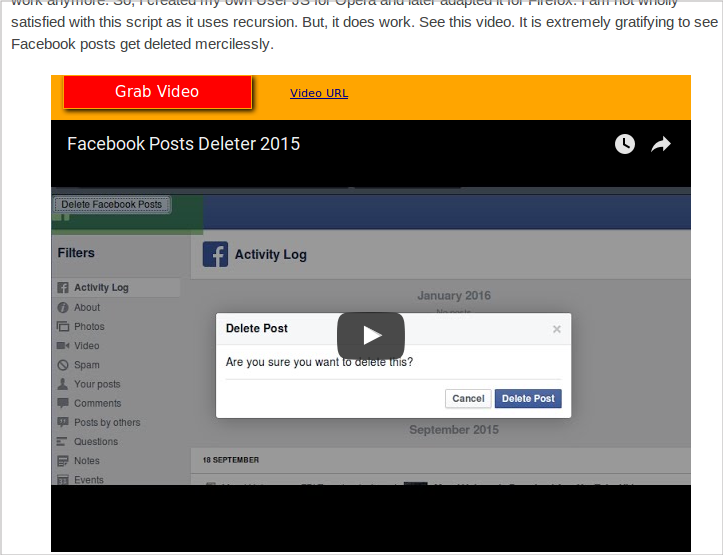The width and height of the screenshot is (723, 555).
Task: Click the Watch later clock icon
Action: 625,144
